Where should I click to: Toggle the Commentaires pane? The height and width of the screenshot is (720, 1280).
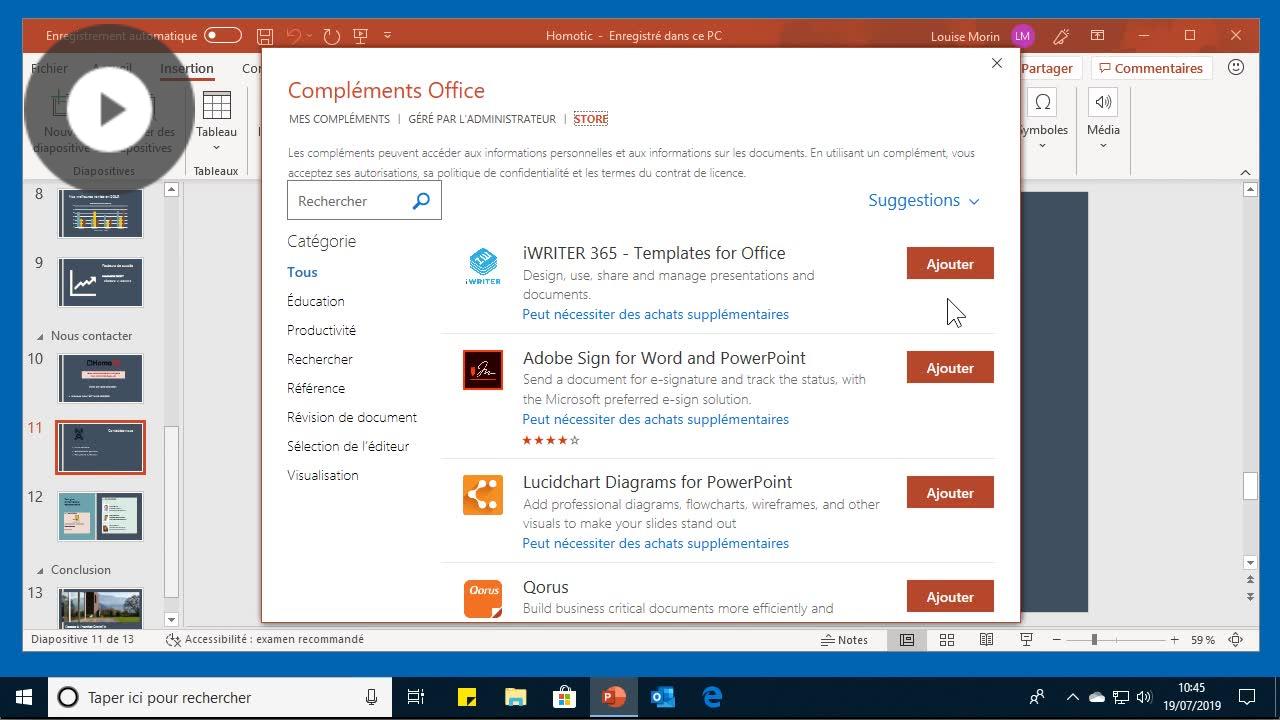click(x=1151, y=68)
